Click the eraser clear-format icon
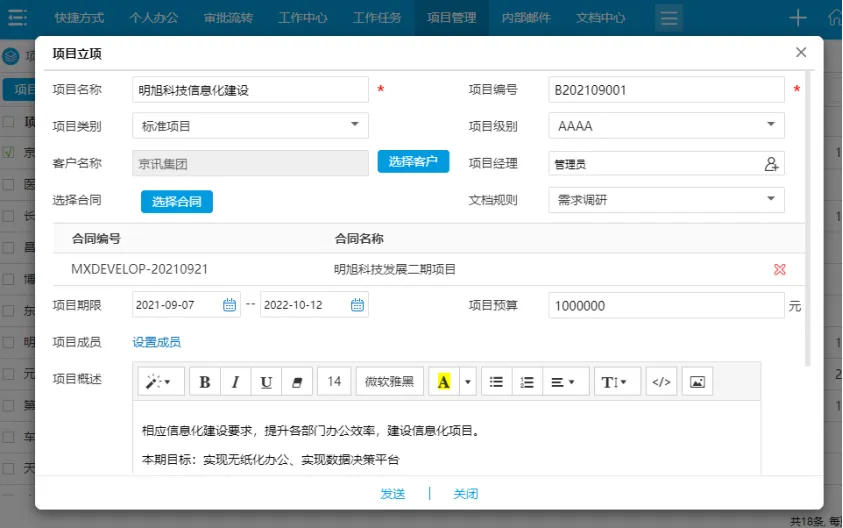843x528 pixels. [296, 382]
